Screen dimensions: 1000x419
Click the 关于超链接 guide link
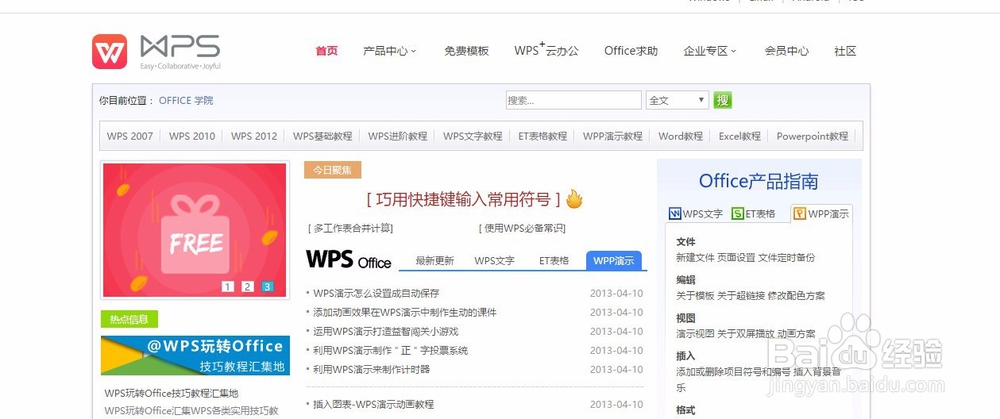[741, 296]
